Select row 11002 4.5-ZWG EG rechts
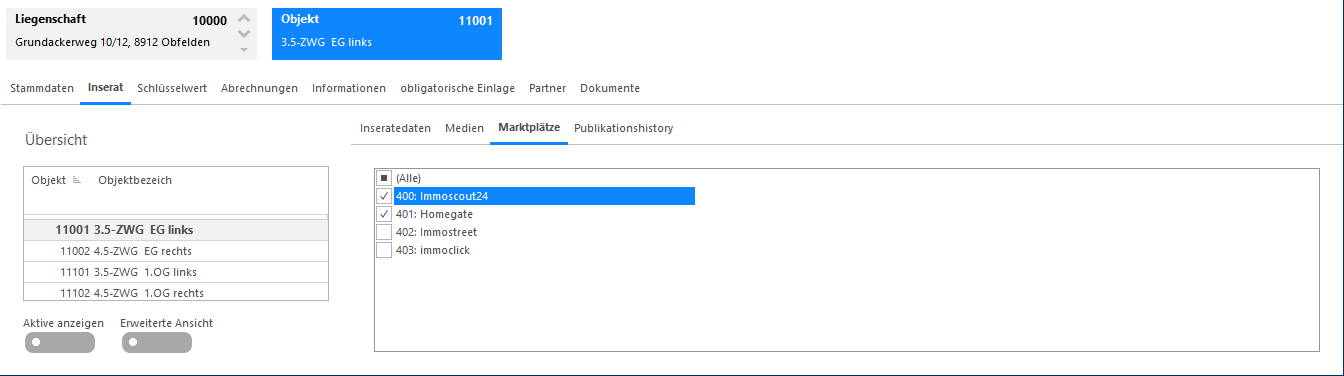This screenshot has width=1344, height=376. tap(176, 251)
